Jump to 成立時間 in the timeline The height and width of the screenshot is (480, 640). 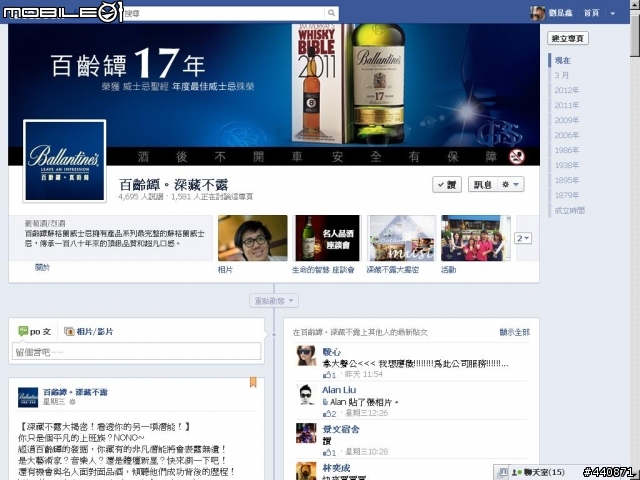pyautogui.click(x=569, y=211)
